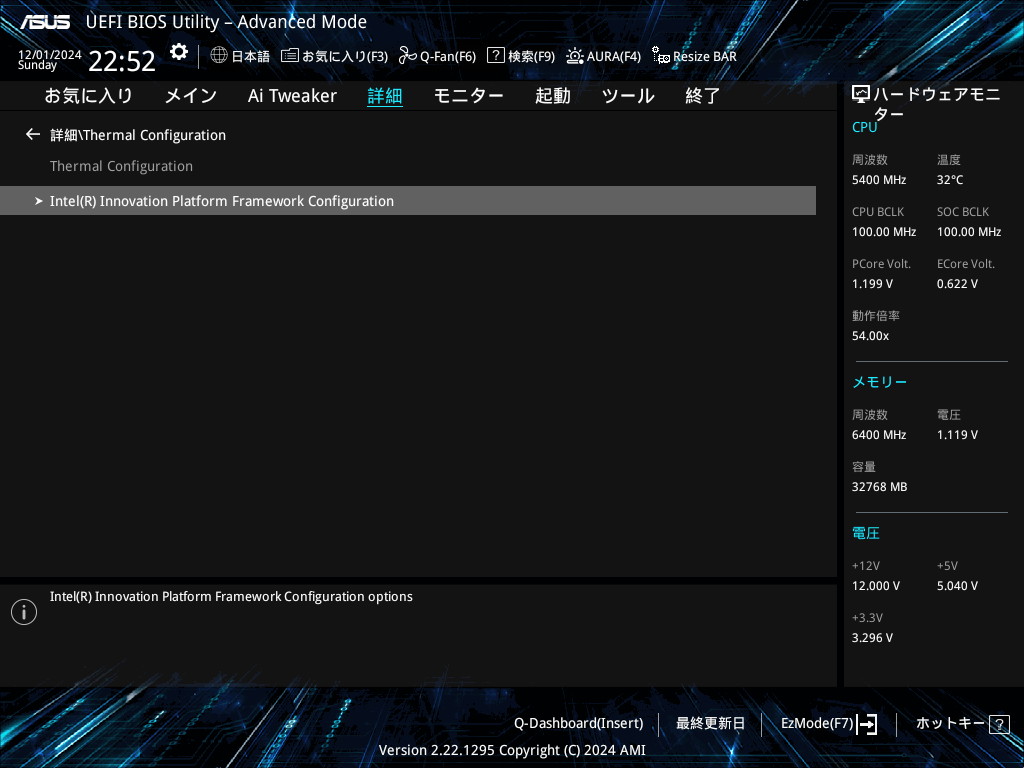Click the 54.00x ratio value
Viewport: 1024px width, 768px height.
point(871,336)
